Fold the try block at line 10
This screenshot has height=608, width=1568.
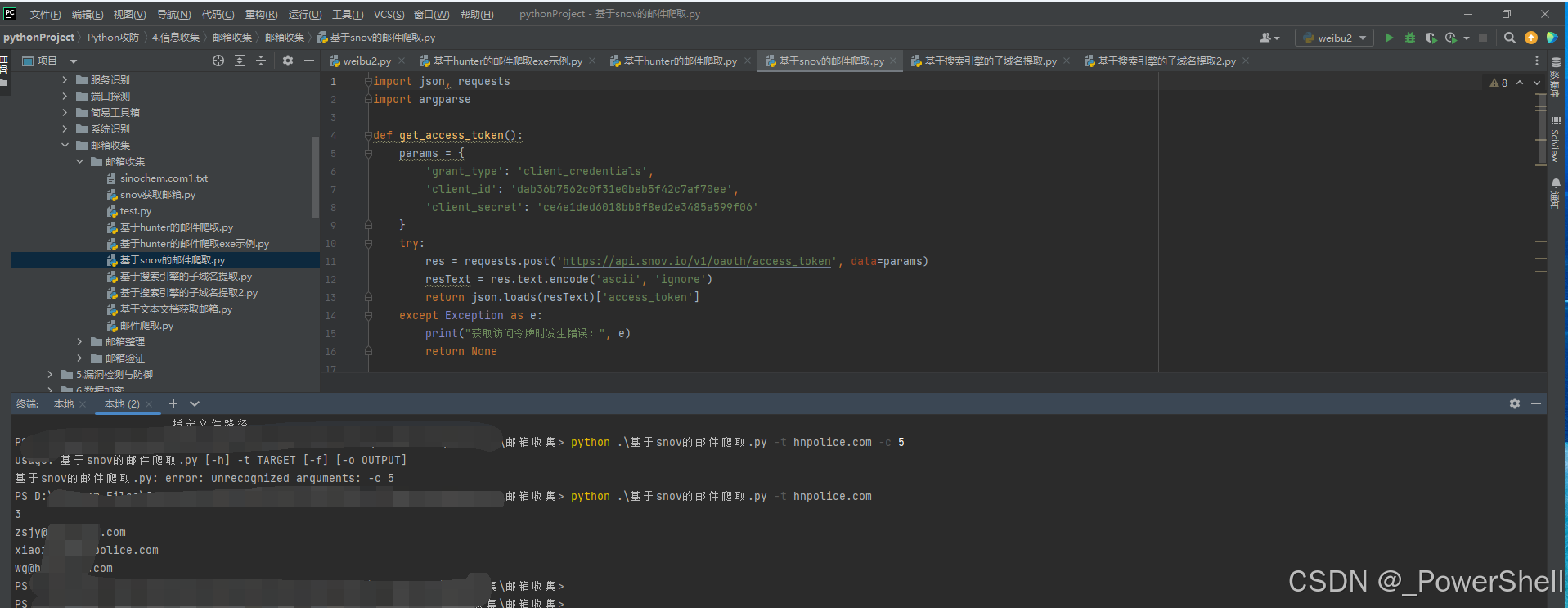click(x=368, y=243)
